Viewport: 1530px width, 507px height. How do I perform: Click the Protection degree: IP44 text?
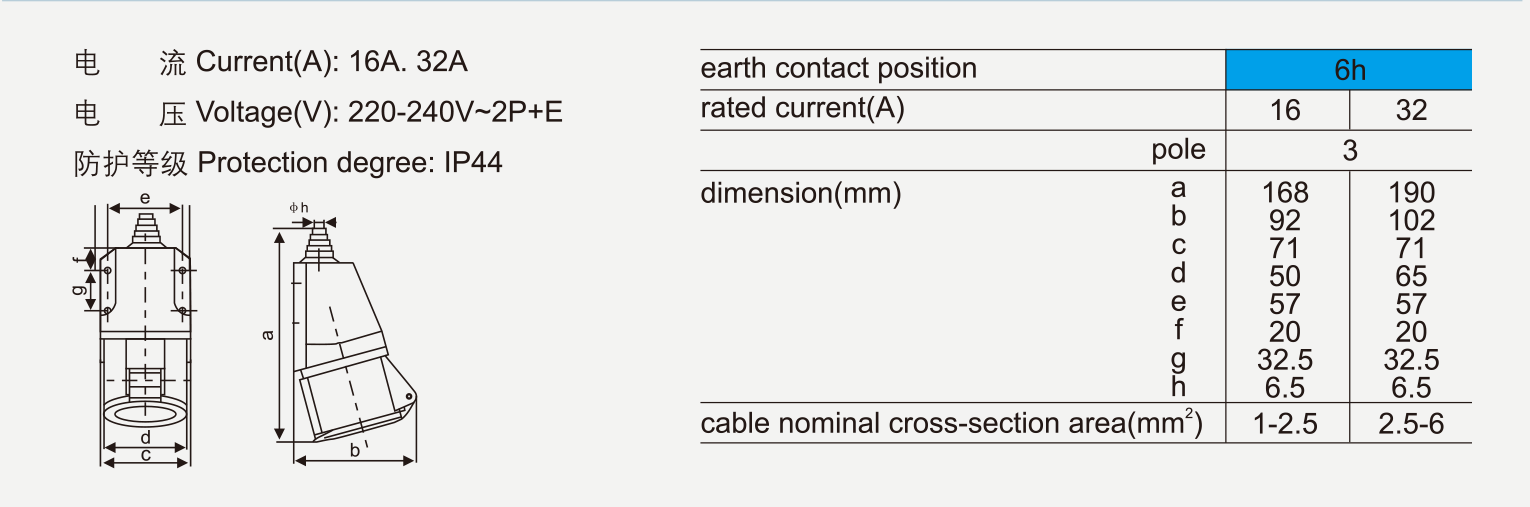click(350, 162)
